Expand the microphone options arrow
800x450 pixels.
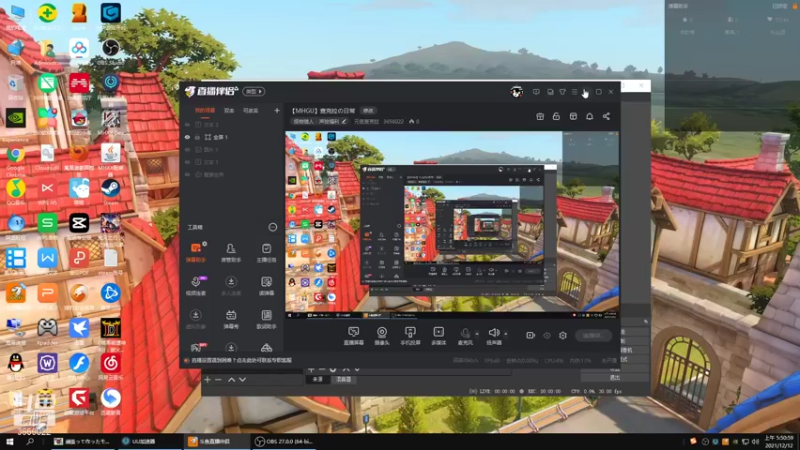[x=477, y=334]
